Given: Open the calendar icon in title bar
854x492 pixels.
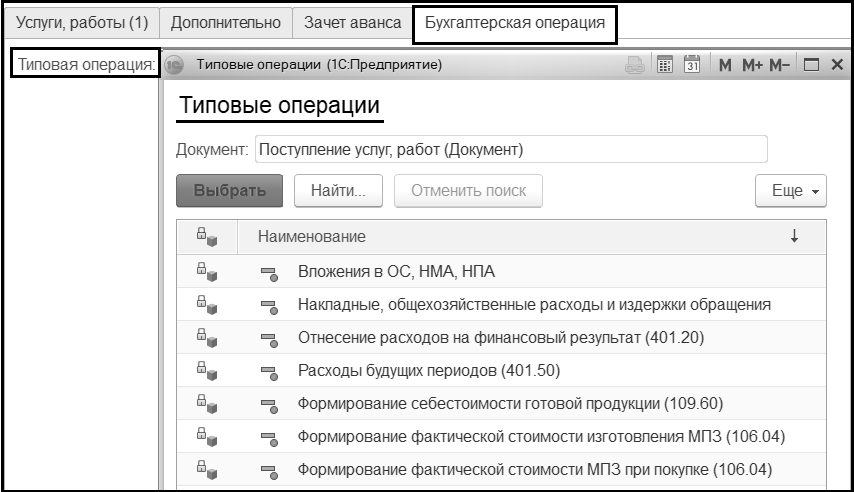Looking at the screenshot, I should click(x=690, y=65).
